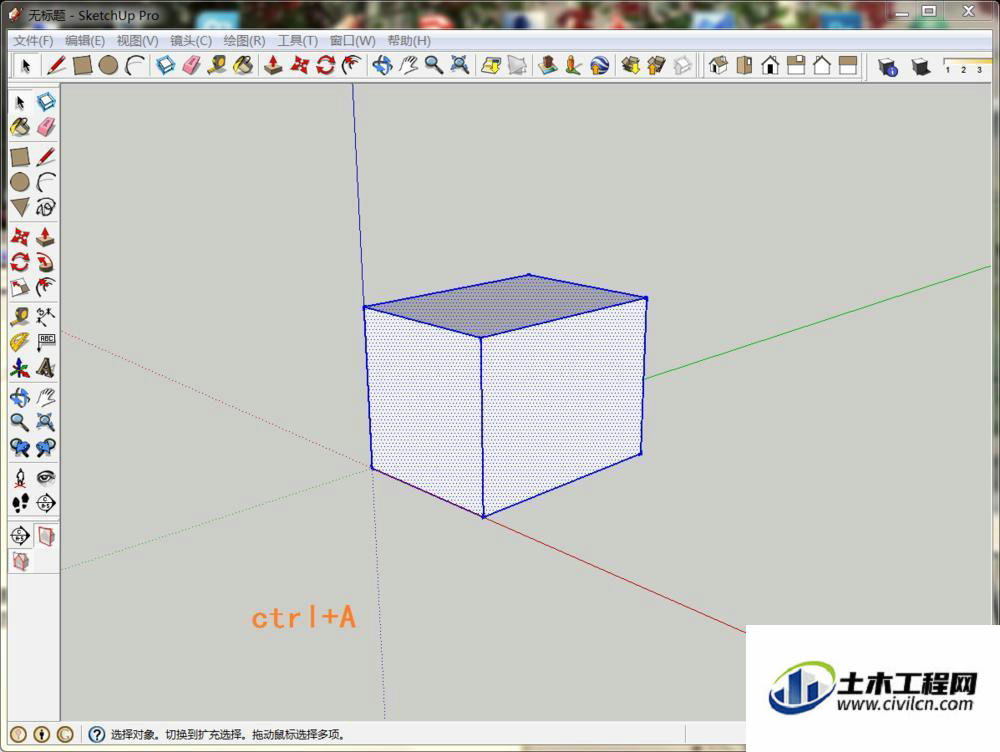Screen dimensions: 1000x752
Task: Click the cube's dark top face
Action: pyautogui.click(x=505, y=305)
